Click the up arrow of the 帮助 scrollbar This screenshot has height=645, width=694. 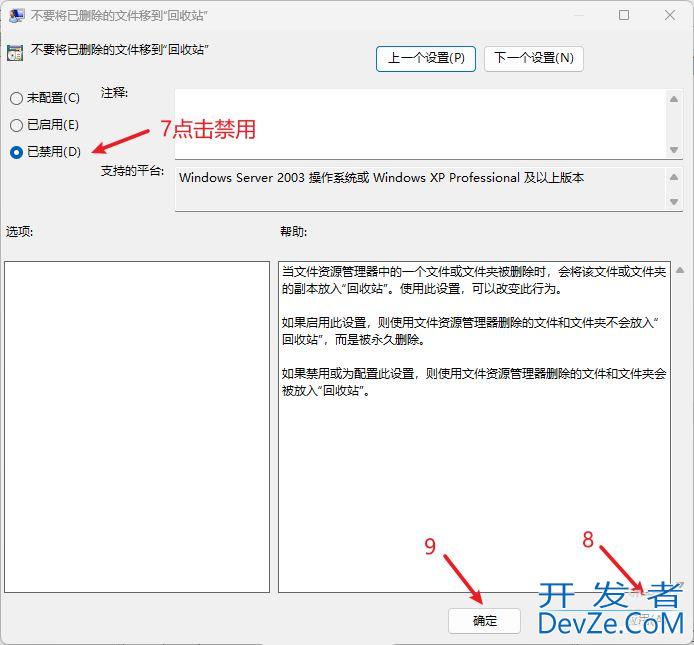(680, 270)
